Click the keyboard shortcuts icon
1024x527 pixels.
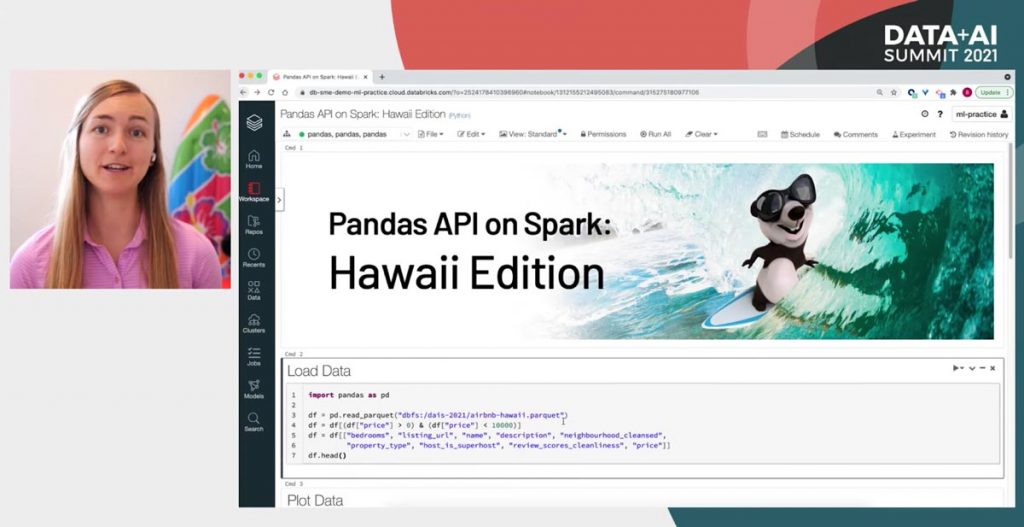(762, 134)
